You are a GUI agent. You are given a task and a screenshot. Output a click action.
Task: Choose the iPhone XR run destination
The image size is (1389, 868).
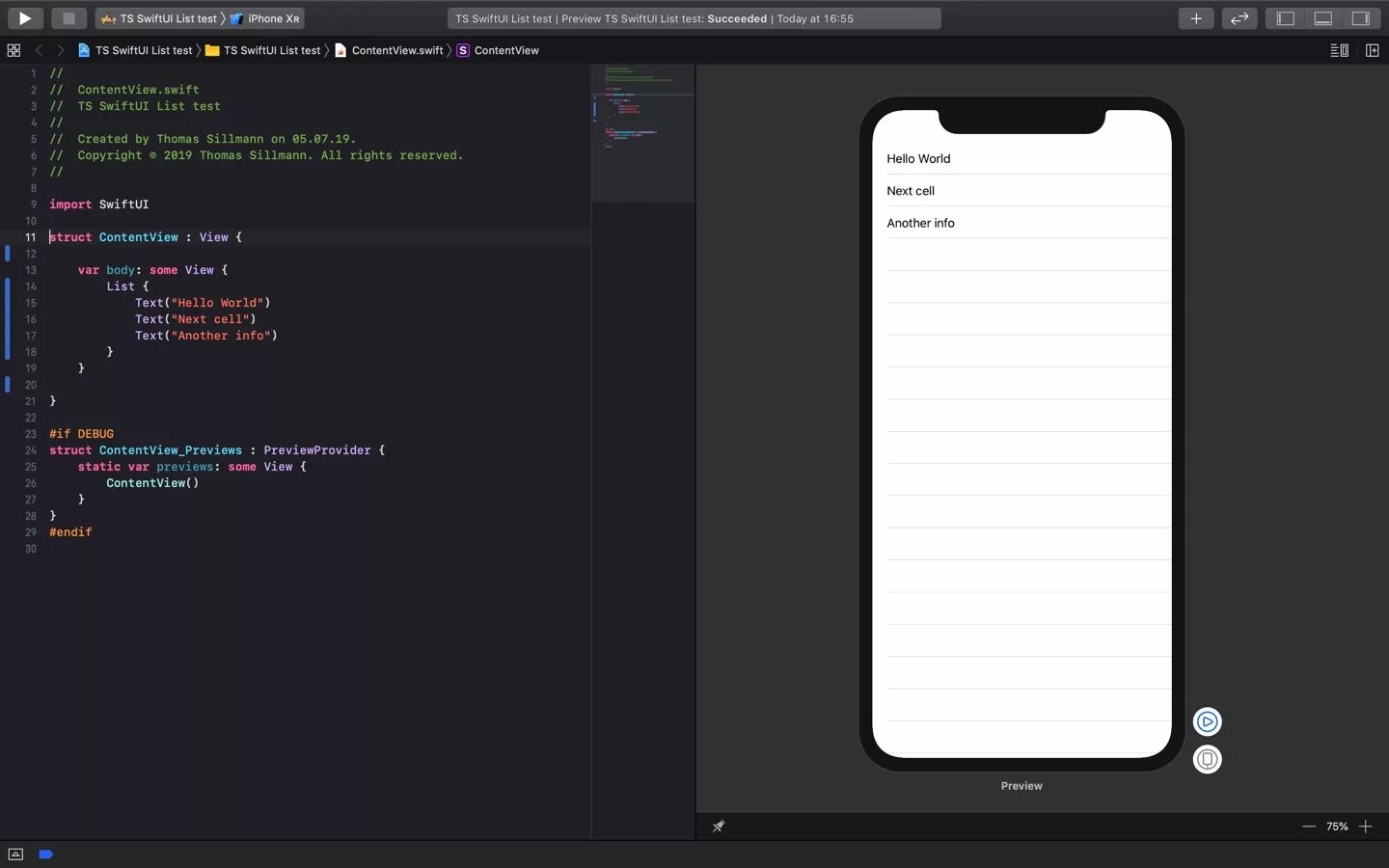click(x=265, y=18)
